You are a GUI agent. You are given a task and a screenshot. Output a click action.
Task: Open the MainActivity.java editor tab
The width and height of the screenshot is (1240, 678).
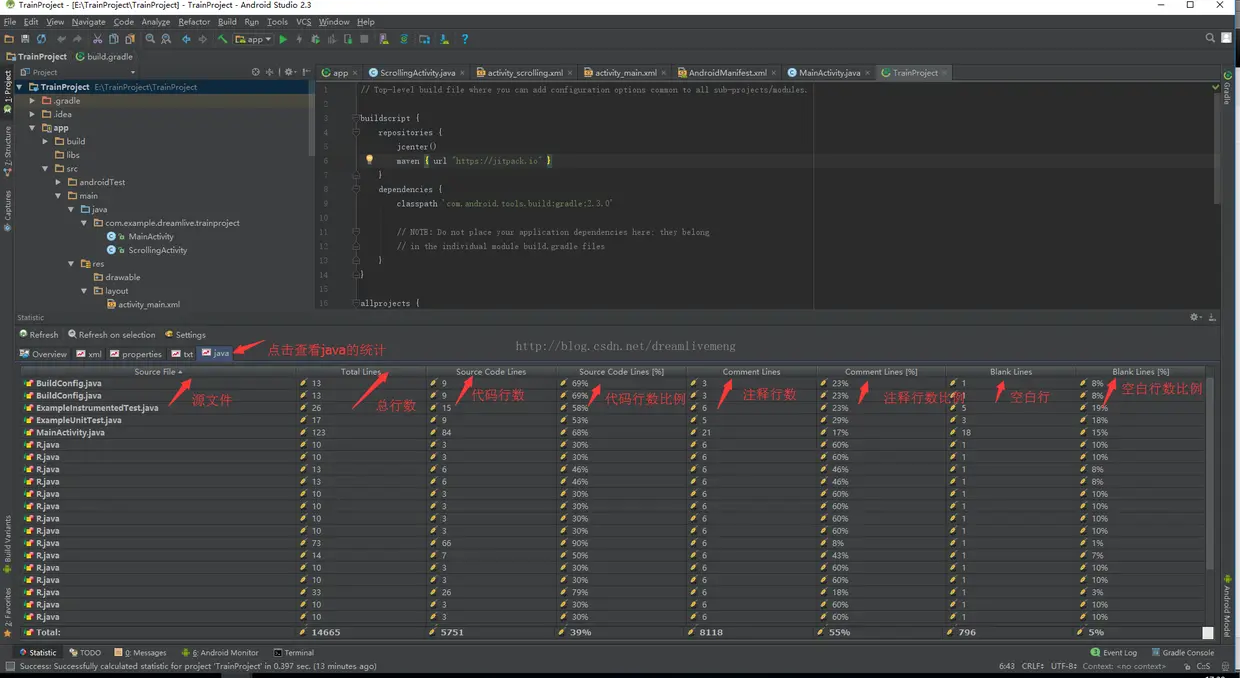point(828,73)
